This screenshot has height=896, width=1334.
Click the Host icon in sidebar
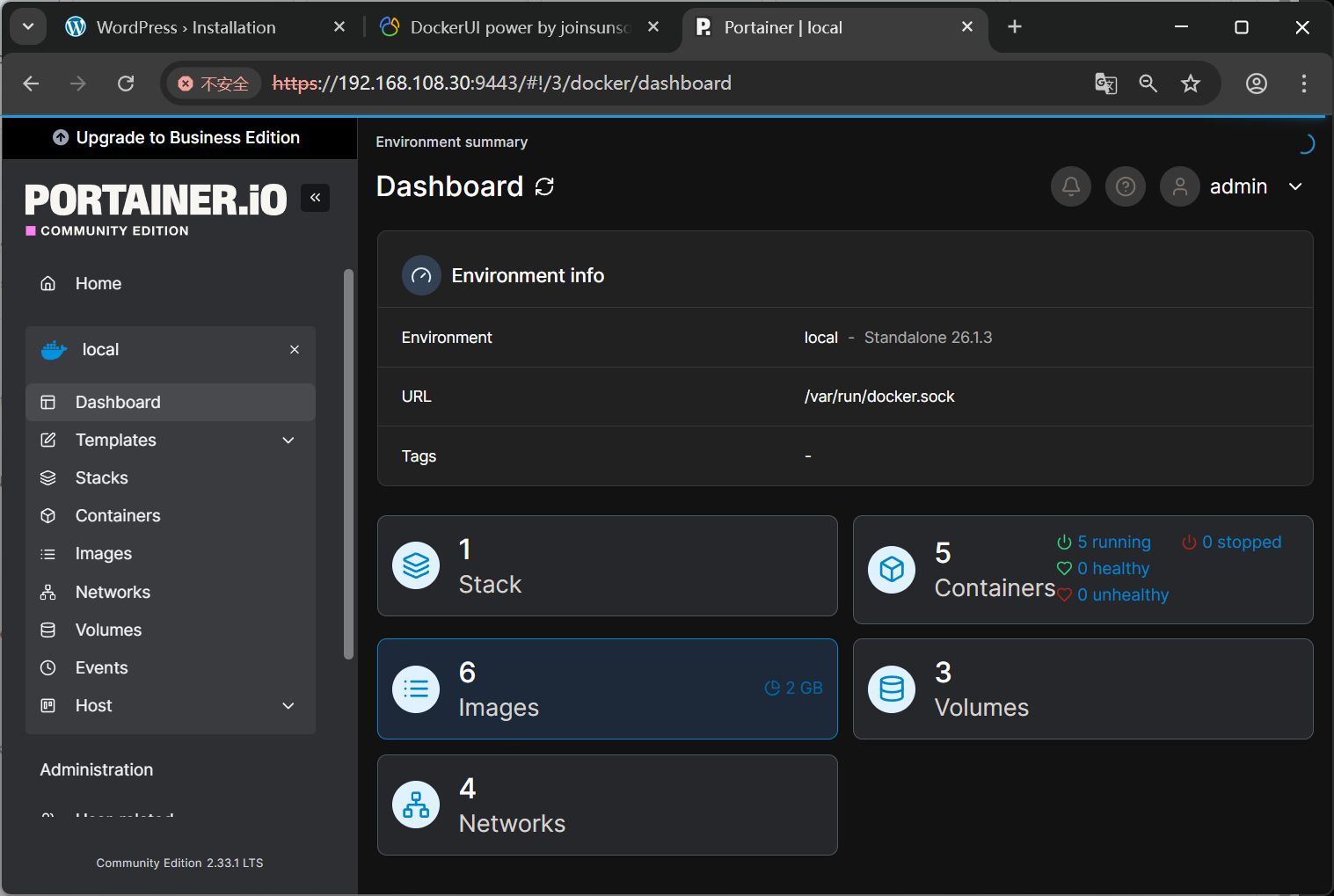[48, 705]
